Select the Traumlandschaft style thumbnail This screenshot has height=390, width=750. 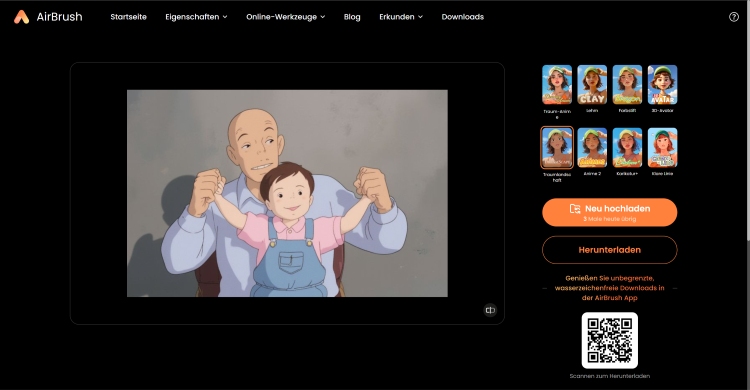click(x=557, y=148)
